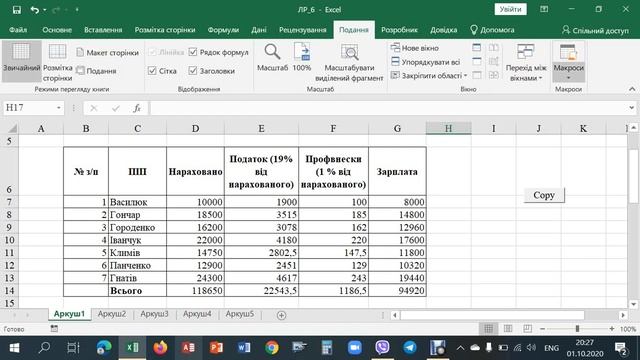The image size is (640, 360).
Task: Open custom views (Подання) button
Action: (97, 71)
